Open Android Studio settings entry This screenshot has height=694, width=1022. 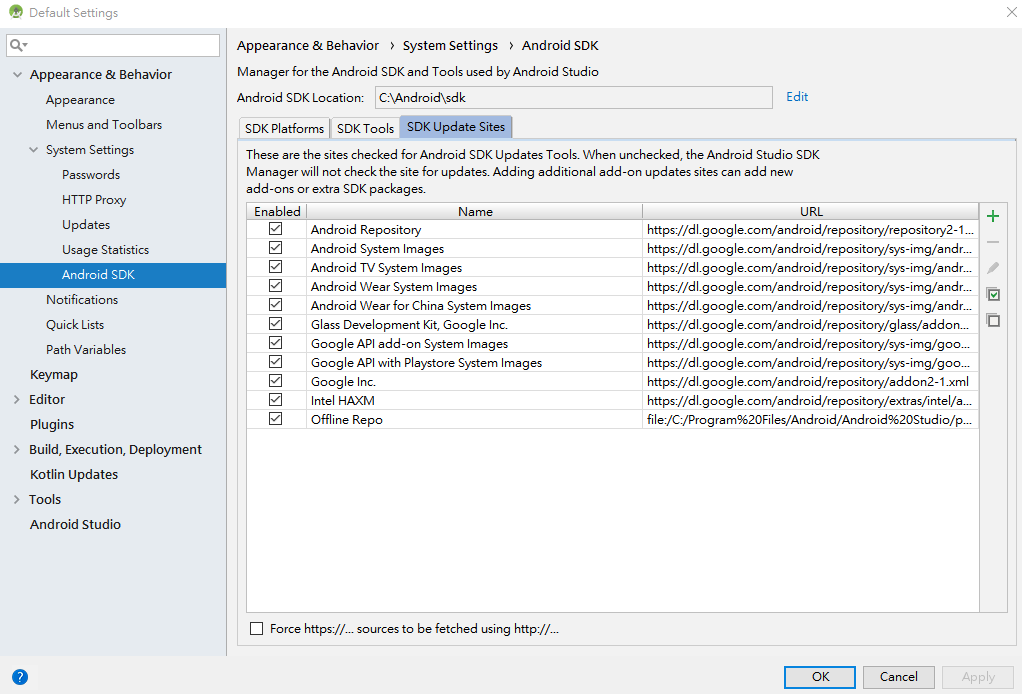tap(75, 525)
